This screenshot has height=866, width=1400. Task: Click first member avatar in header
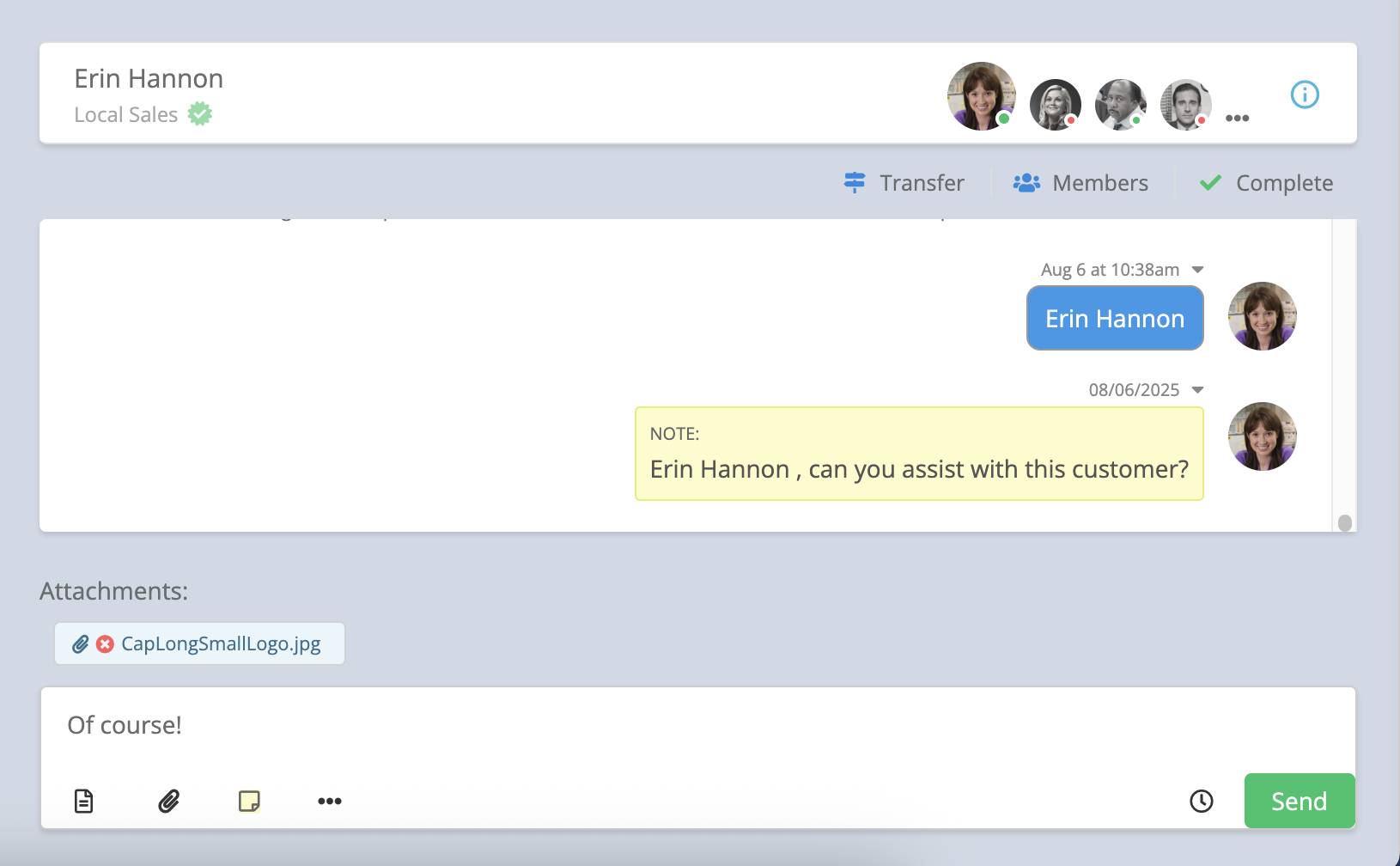tap(981, 96)
